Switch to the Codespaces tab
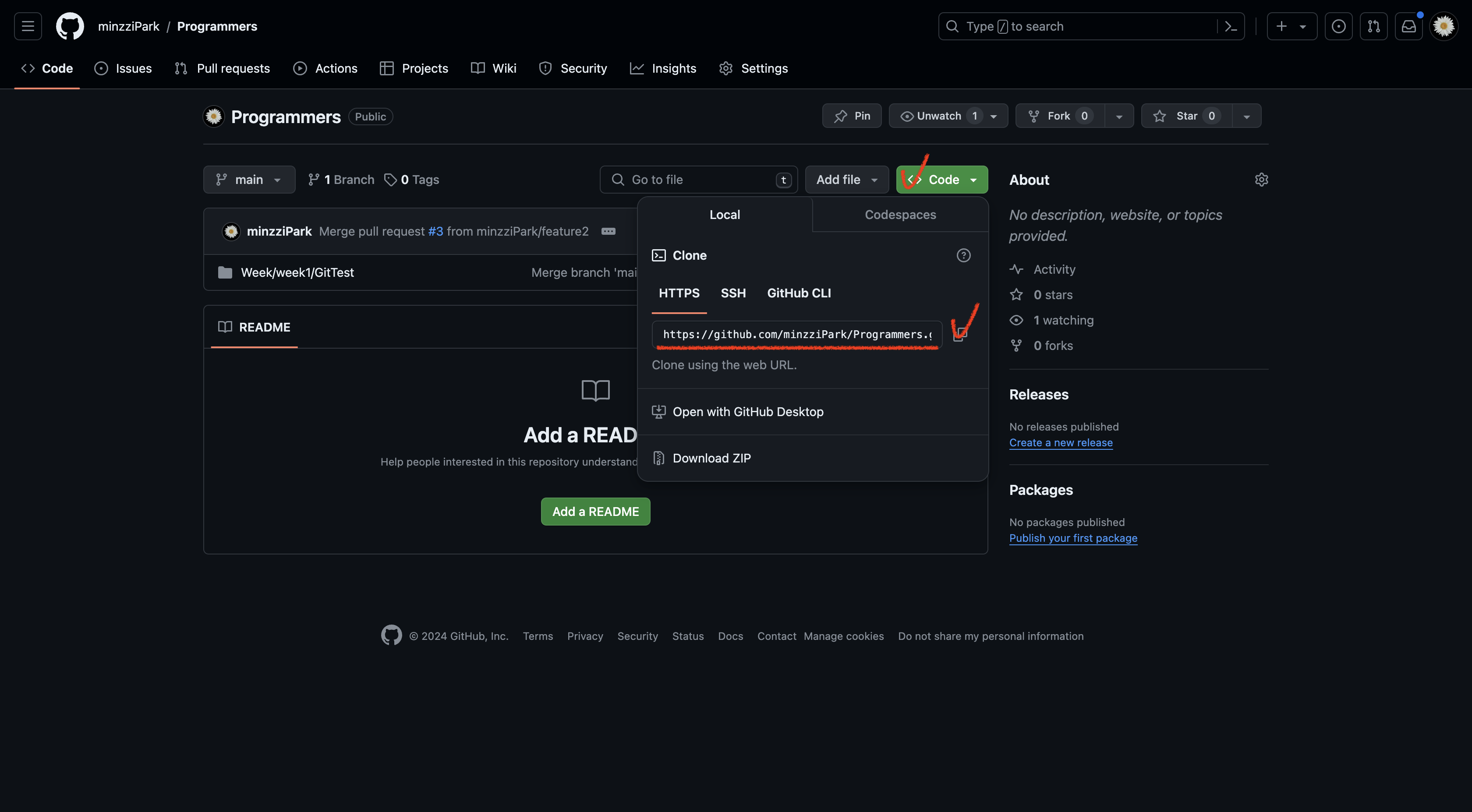This screenshot has height=812, width=1472. 900,215
